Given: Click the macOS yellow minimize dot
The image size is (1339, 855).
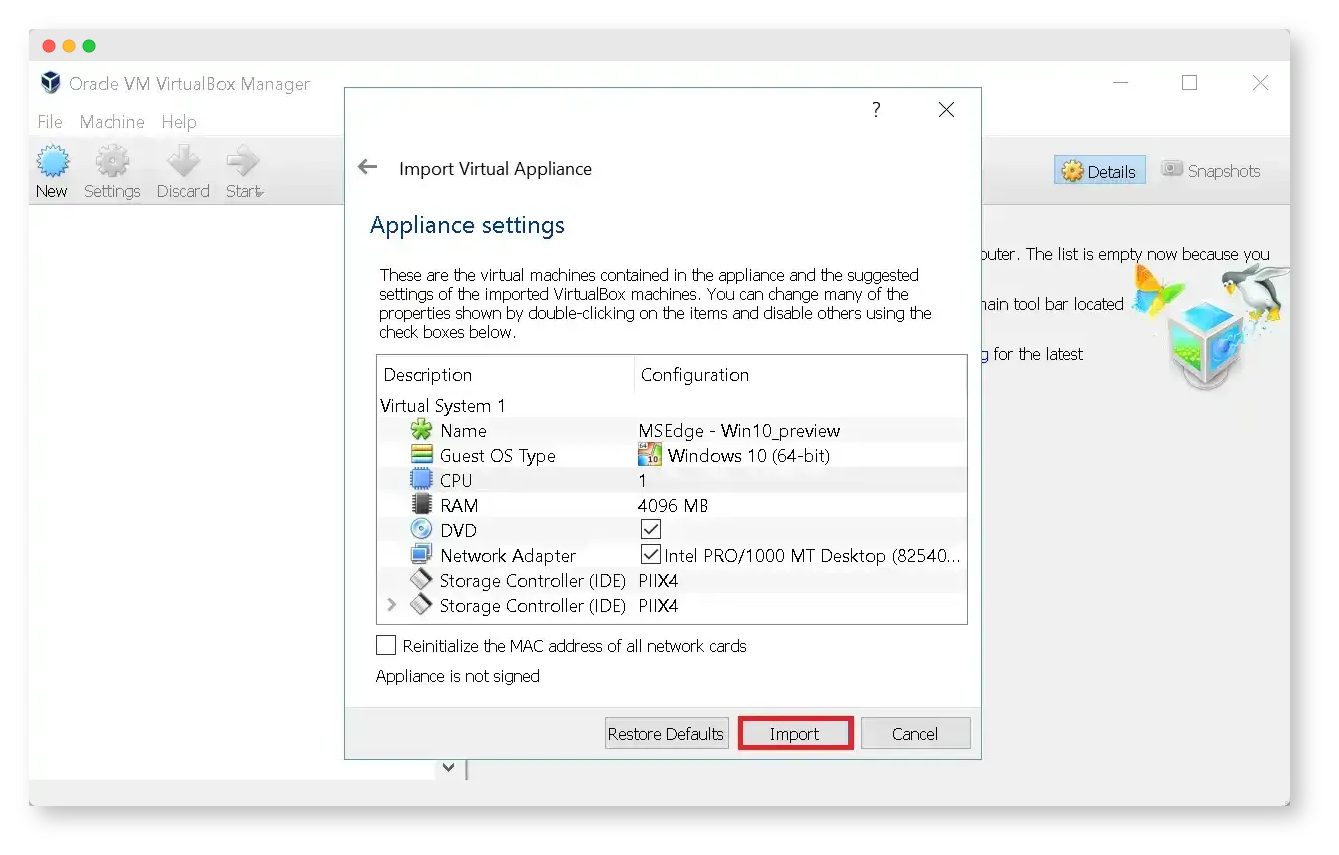Looking at the screenshot, I should pos(69,46).
